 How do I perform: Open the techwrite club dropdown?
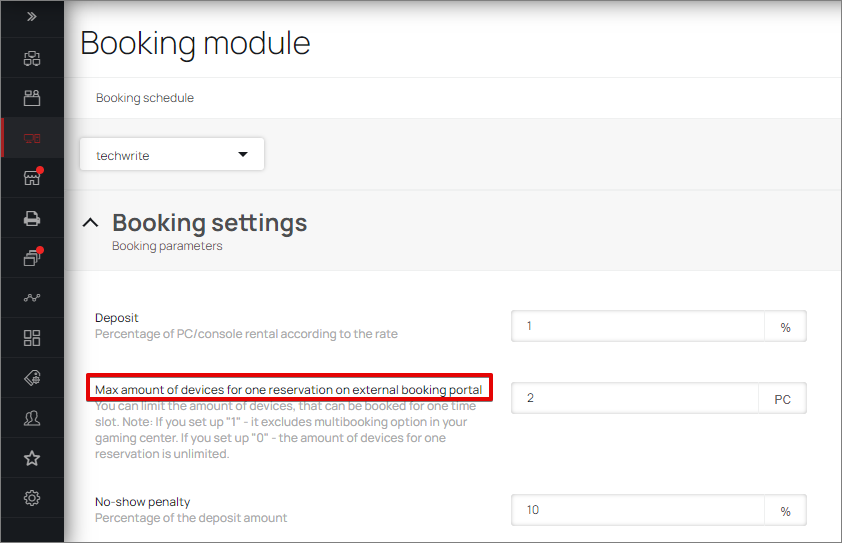172,155
